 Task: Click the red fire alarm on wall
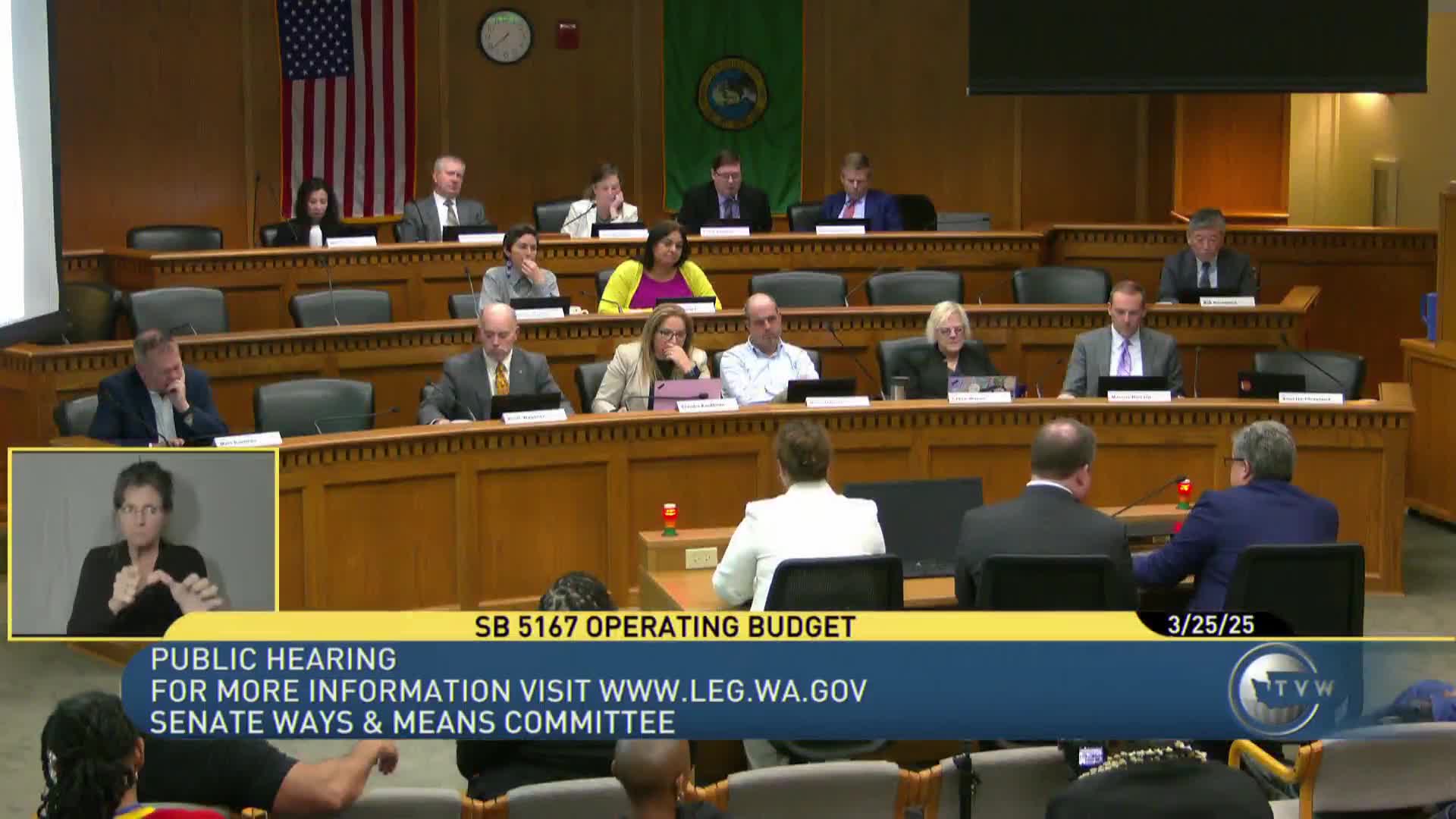coord(567,36)
